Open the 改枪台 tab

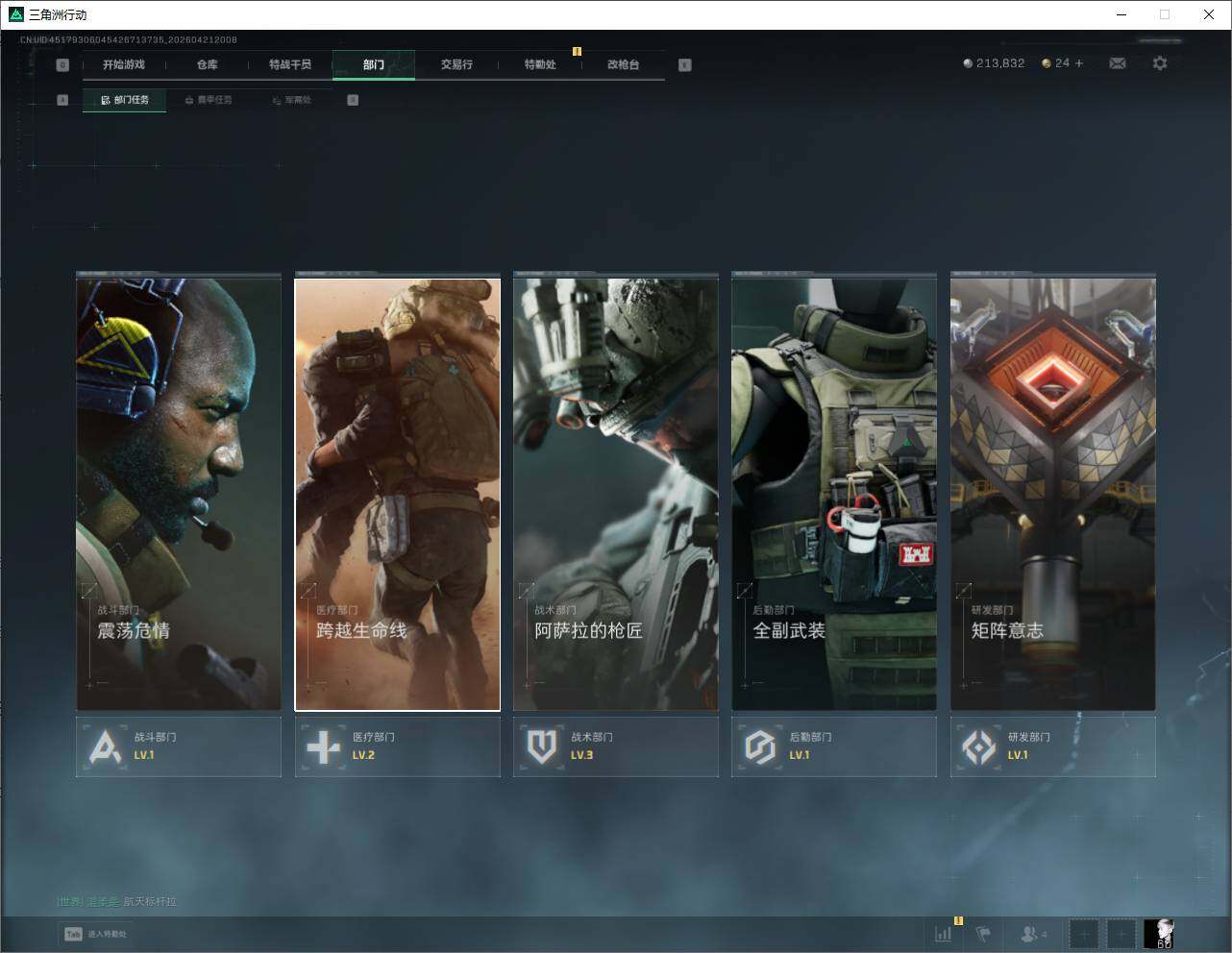pyautogui.click(x=623, y=64)
